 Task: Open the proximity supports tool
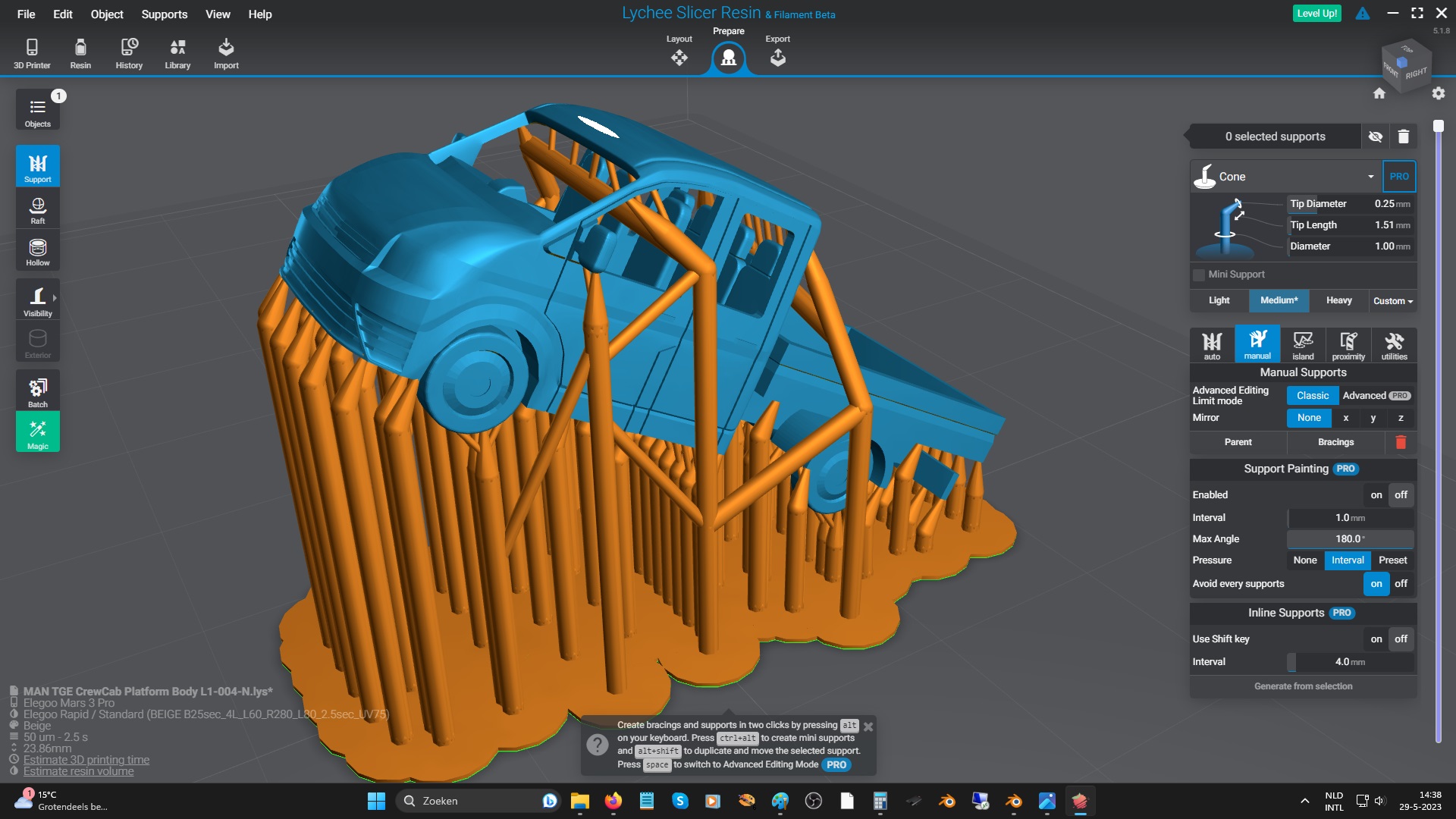1348,345
